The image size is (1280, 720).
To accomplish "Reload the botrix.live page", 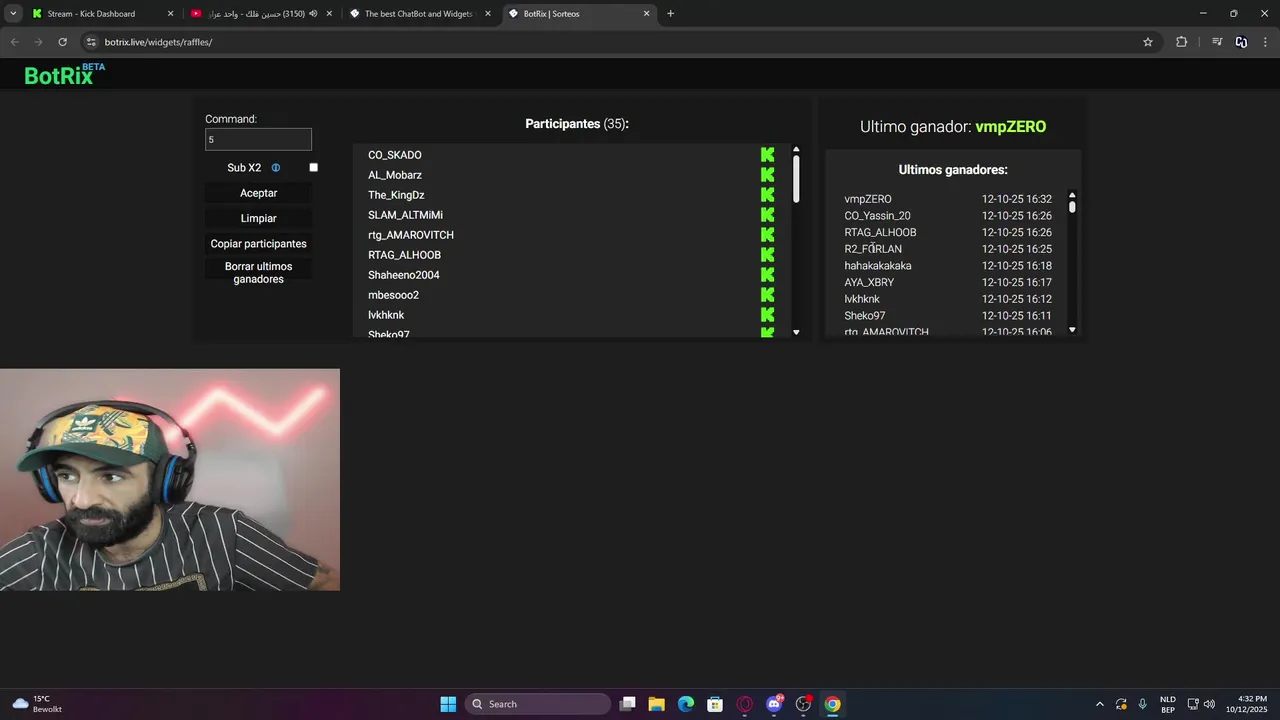I will coord(62,42).
